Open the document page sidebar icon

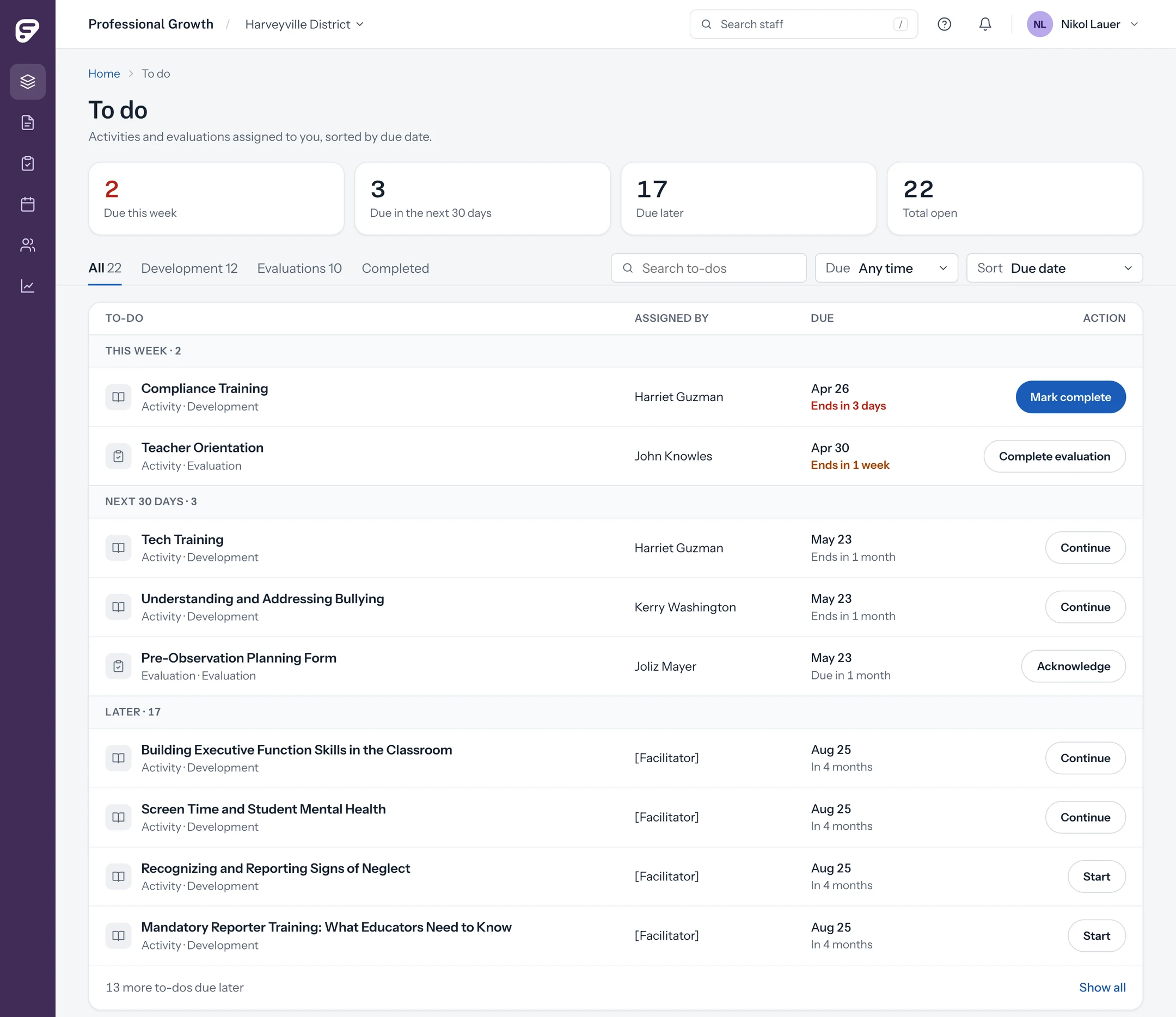point(28,122)
